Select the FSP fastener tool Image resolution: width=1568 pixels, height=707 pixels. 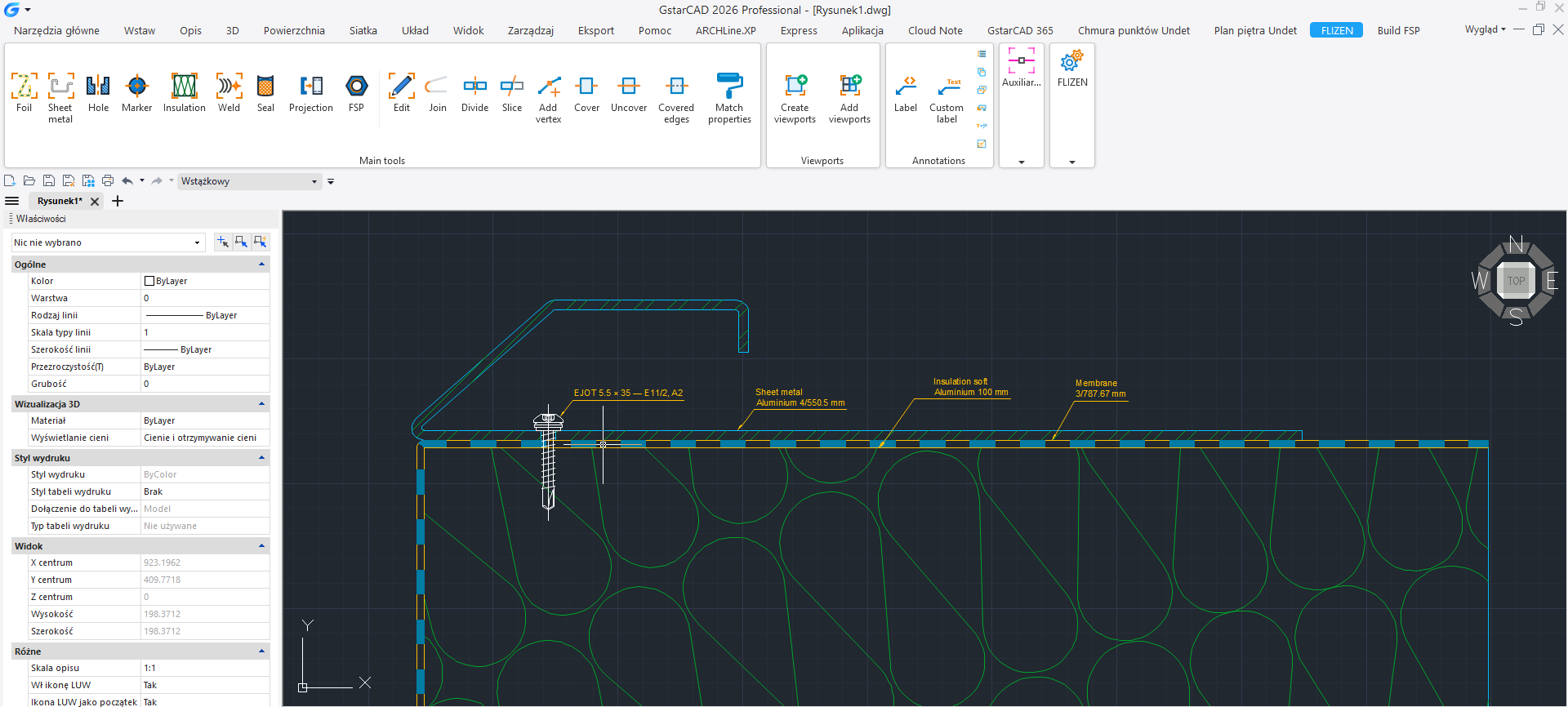356,92
